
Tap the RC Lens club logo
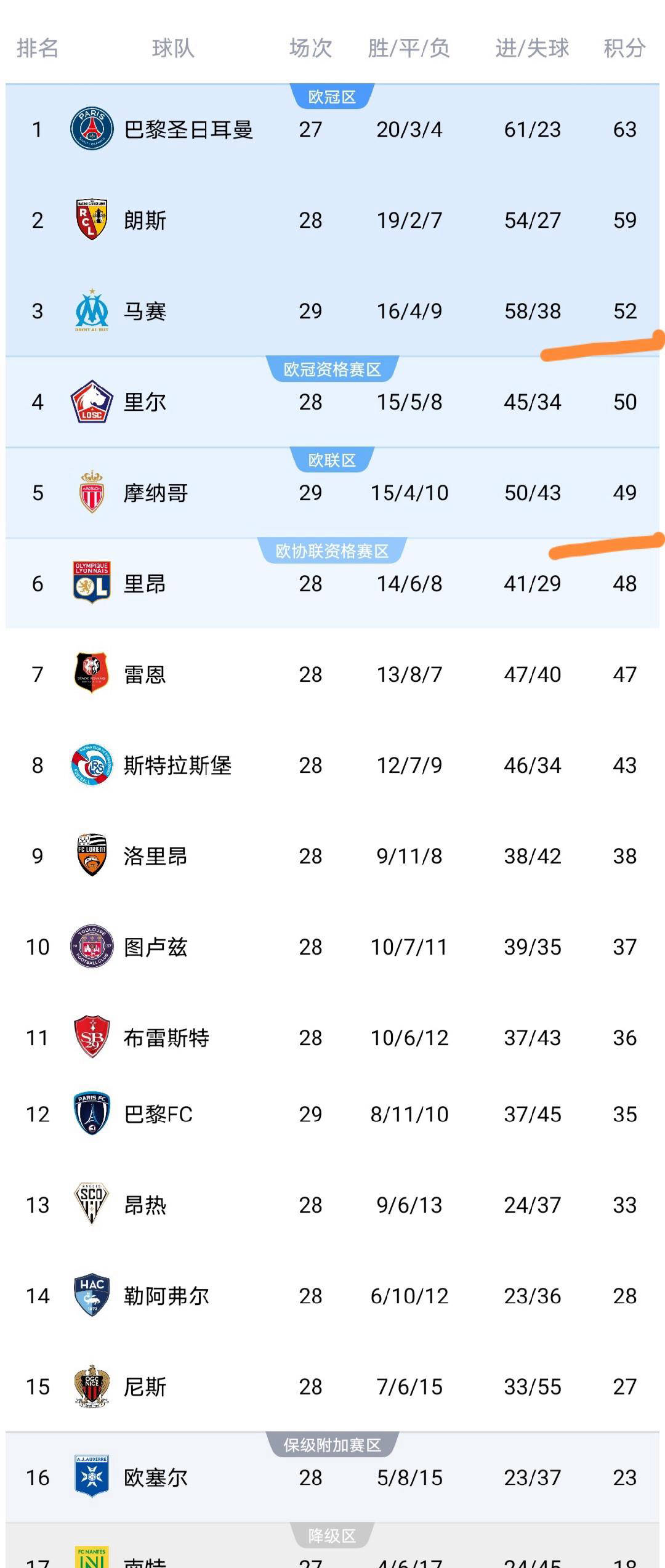(x=92, y=220)
